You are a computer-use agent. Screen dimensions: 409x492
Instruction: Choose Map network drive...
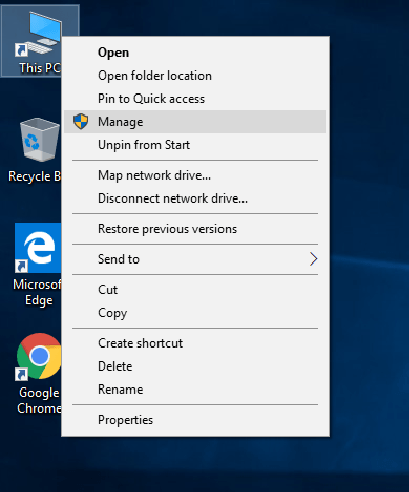195,175
